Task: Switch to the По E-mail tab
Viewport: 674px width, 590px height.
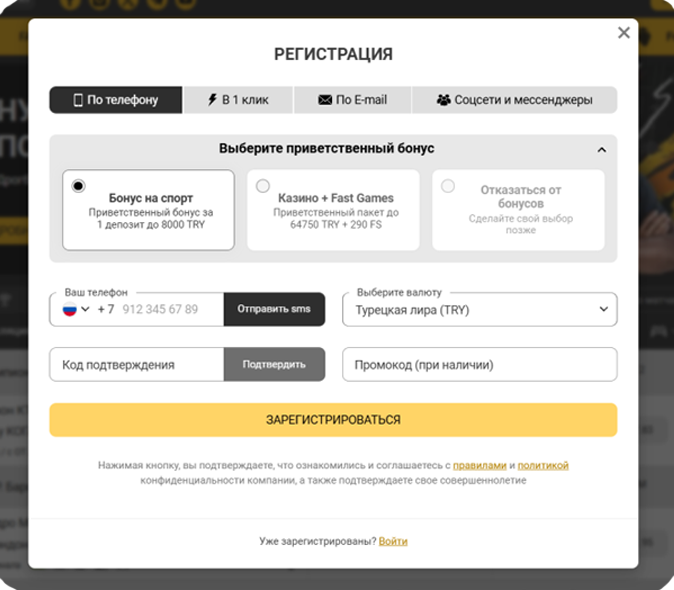Action: click(x=353, y=100)
